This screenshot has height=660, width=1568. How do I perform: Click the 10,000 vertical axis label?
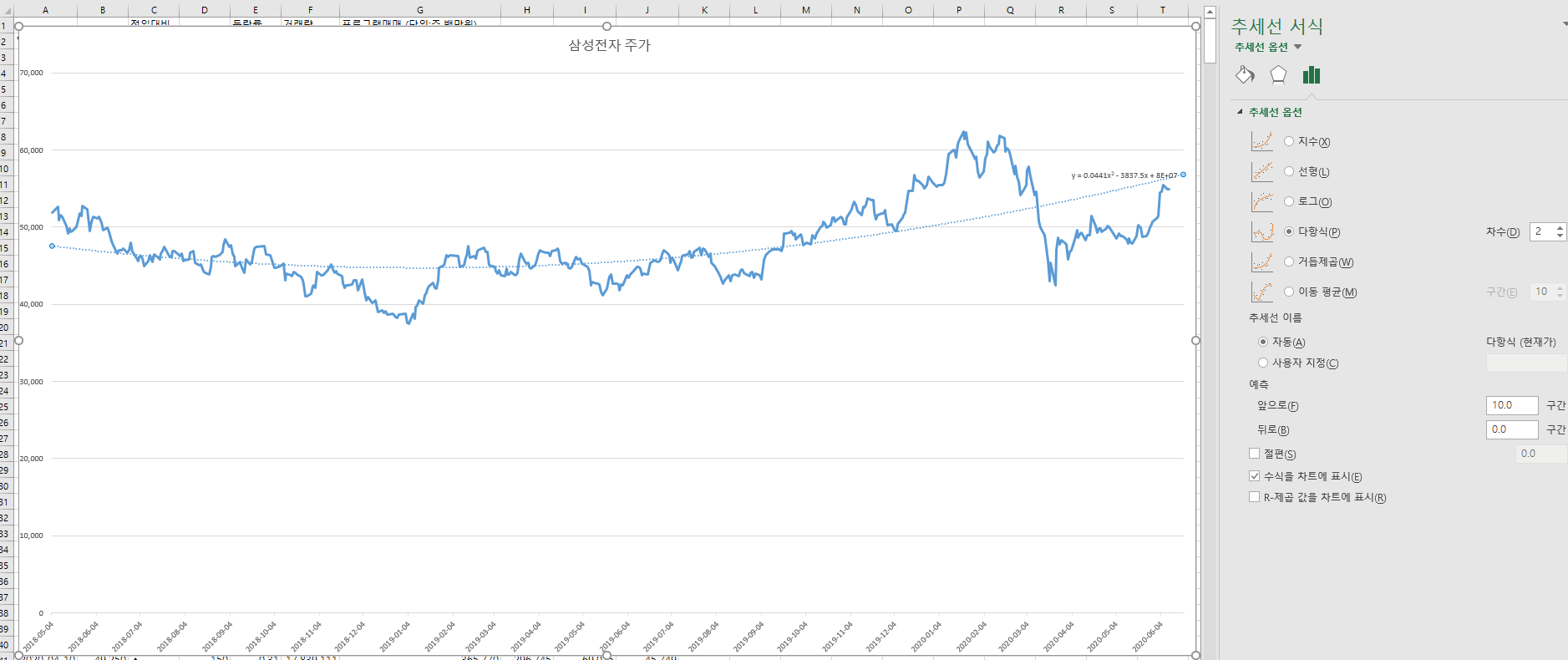click(31, 536)
